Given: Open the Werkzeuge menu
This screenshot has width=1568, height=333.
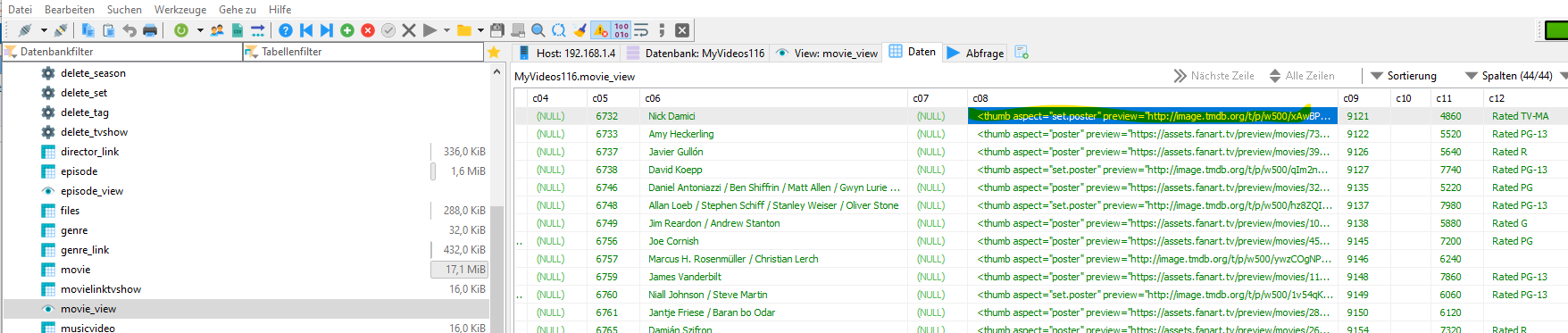Looking at the screenshot, I should 180,9.
